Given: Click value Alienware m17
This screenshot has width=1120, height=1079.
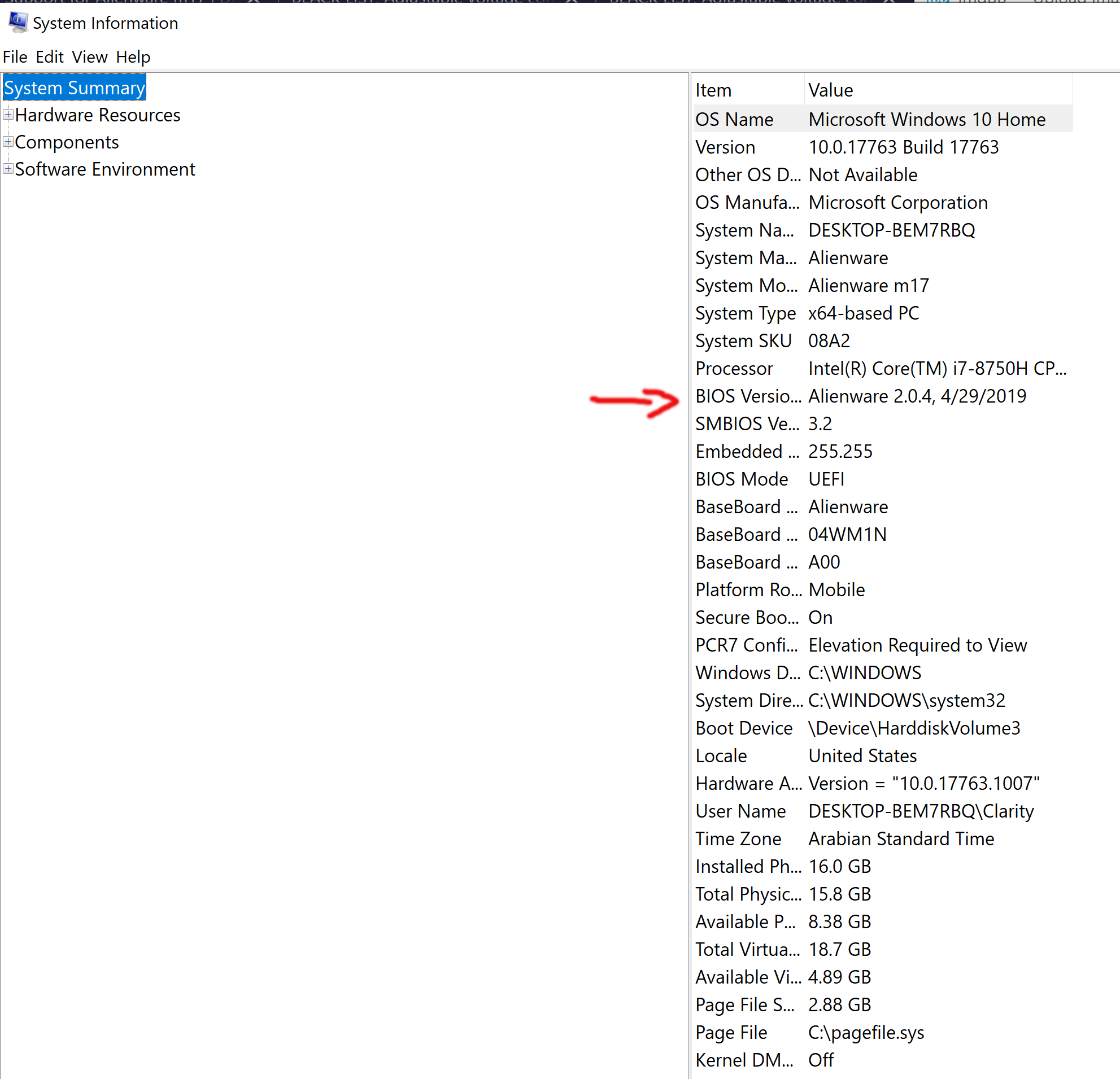Looking at the screenshot, I should click(869, 286).
